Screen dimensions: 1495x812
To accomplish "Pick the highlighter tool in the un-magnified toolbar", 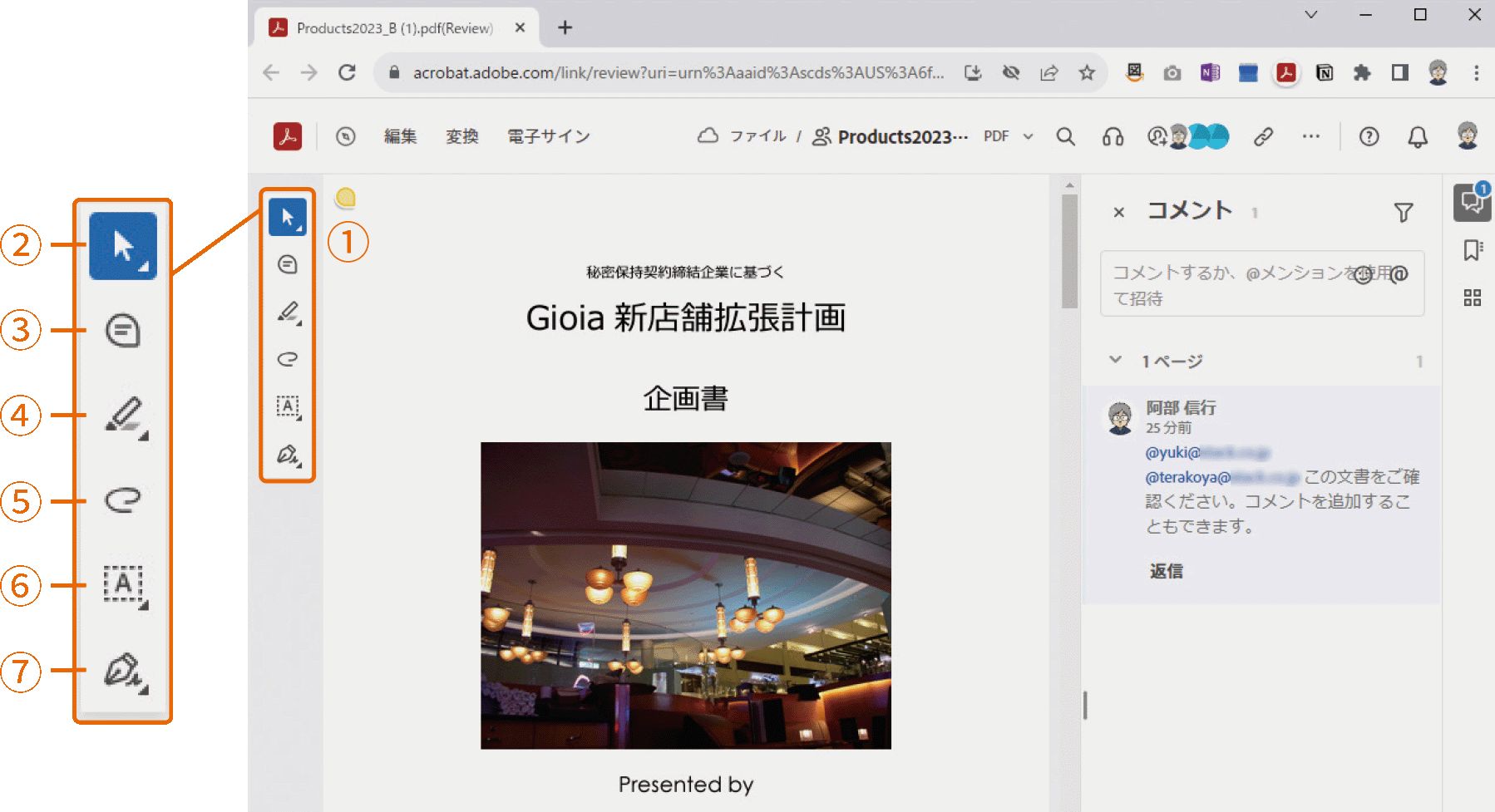I will pos(289,312).
